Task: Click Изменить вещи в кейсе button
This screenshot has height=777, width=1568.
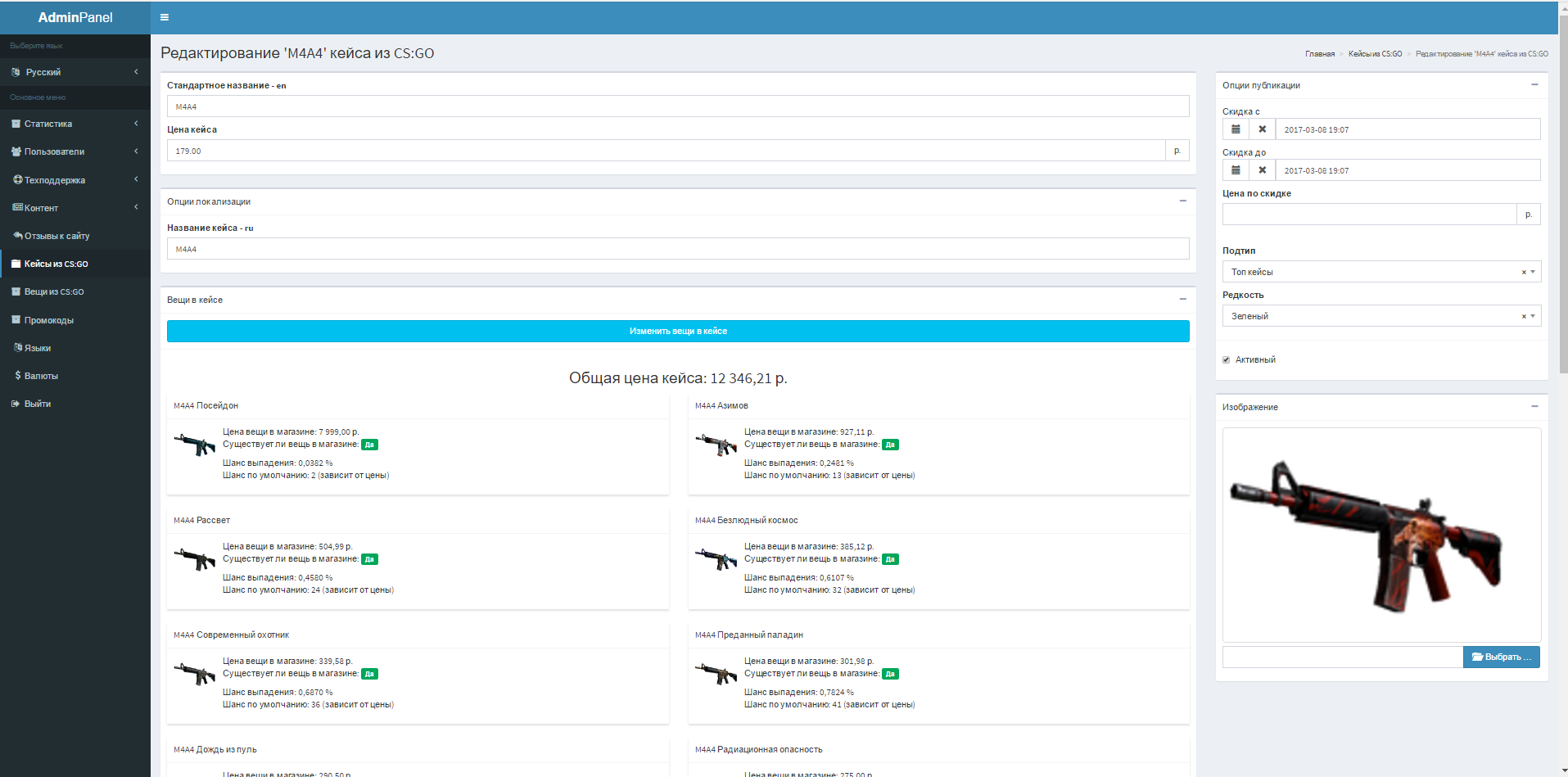Action: coord(678,331)
